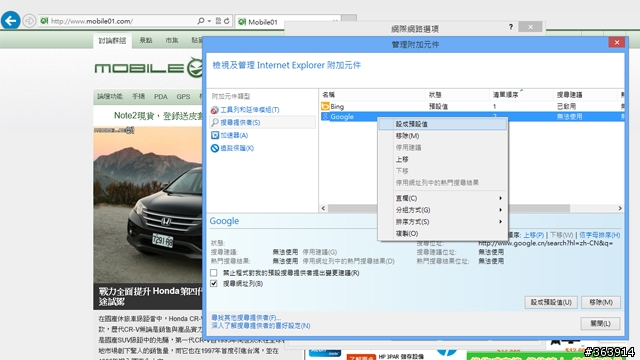The height and width of the screenshot is (360, 640).
Task: Expand the 排序方式(S) submenu
Action: tap(443, 222)
